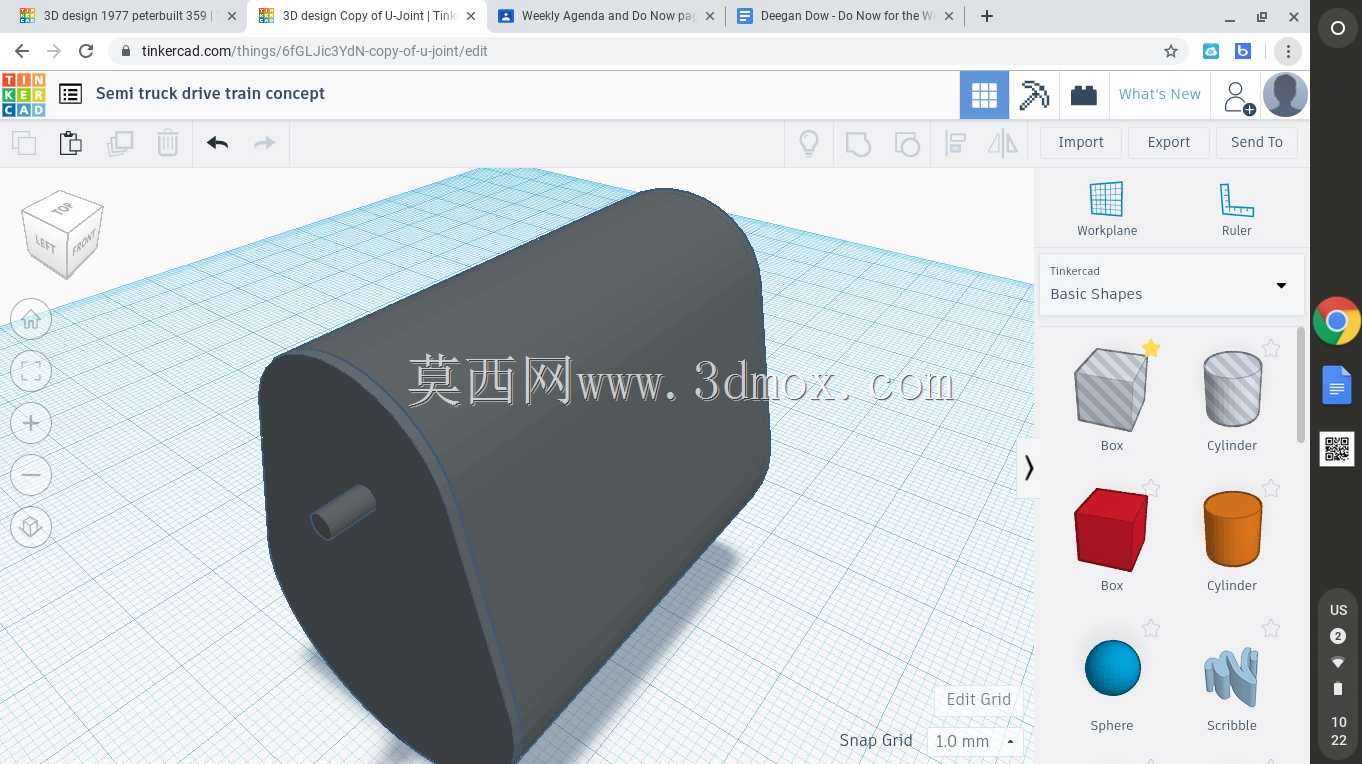Switch to 3D design grid view

984,95
